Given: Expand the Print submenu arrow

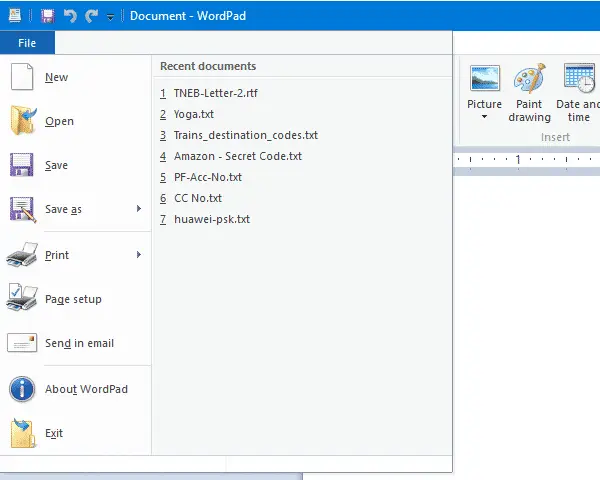Looking at the screenshot, I should (139, 255).
